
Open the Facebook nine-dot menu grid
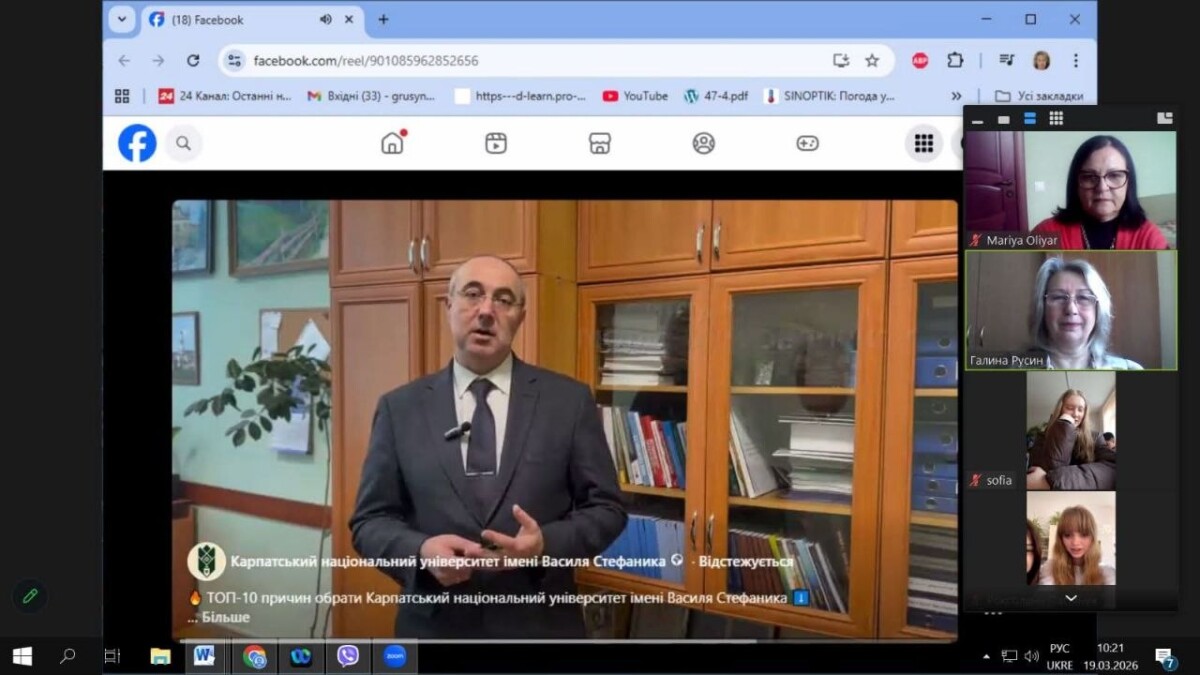pyautogui.click(x=923, y=143)
